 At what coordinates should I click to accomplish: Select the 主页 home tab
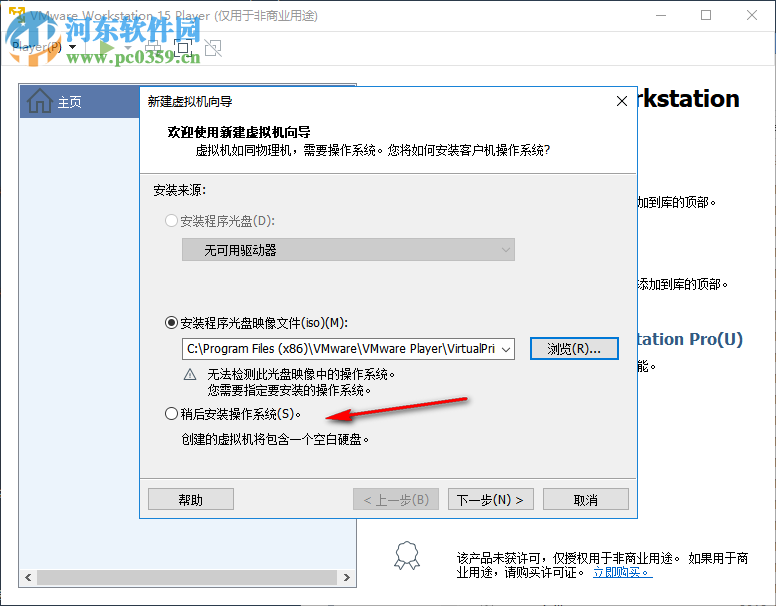click(x=79, y=101)
